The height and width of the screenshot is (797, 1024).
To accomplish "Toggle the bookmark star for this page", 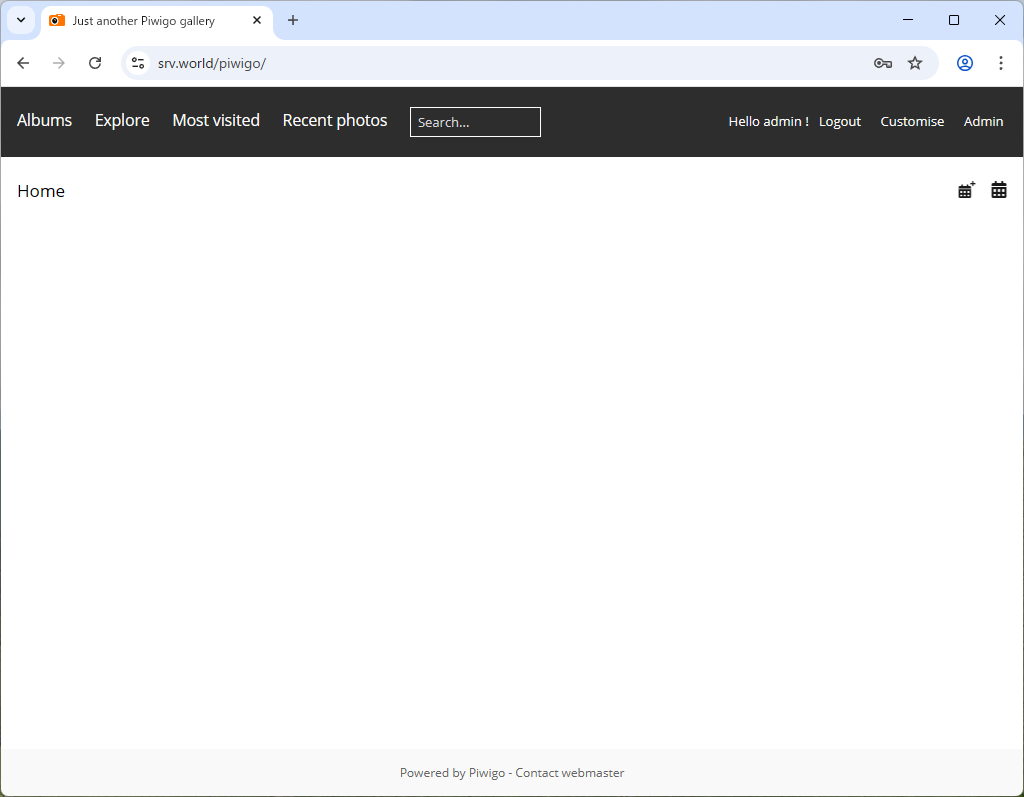I will click(x=915, y=62).
